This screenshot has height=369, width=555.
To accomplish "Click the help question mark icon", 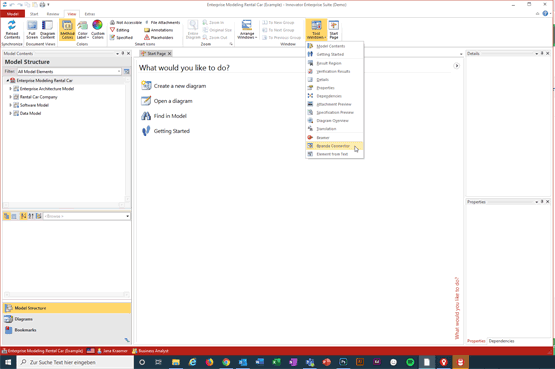I will 545,13.
